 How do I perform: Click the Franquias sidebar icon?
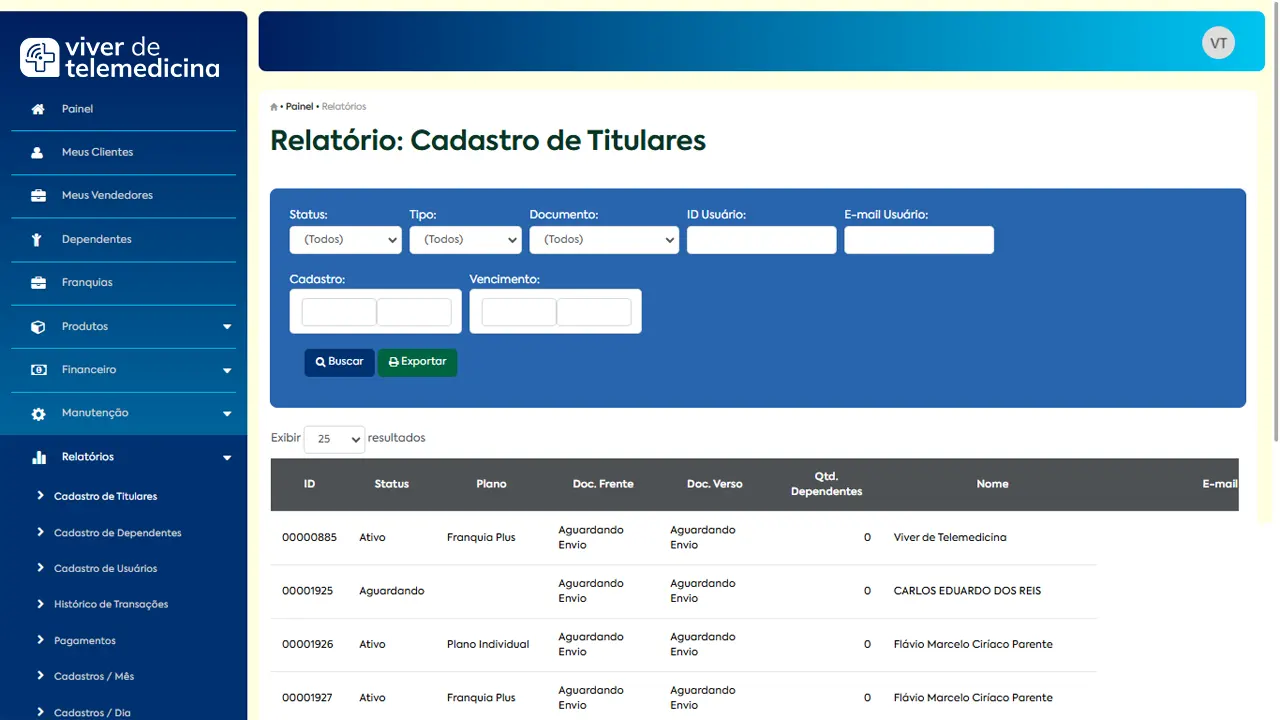click(x=36, y=282)
